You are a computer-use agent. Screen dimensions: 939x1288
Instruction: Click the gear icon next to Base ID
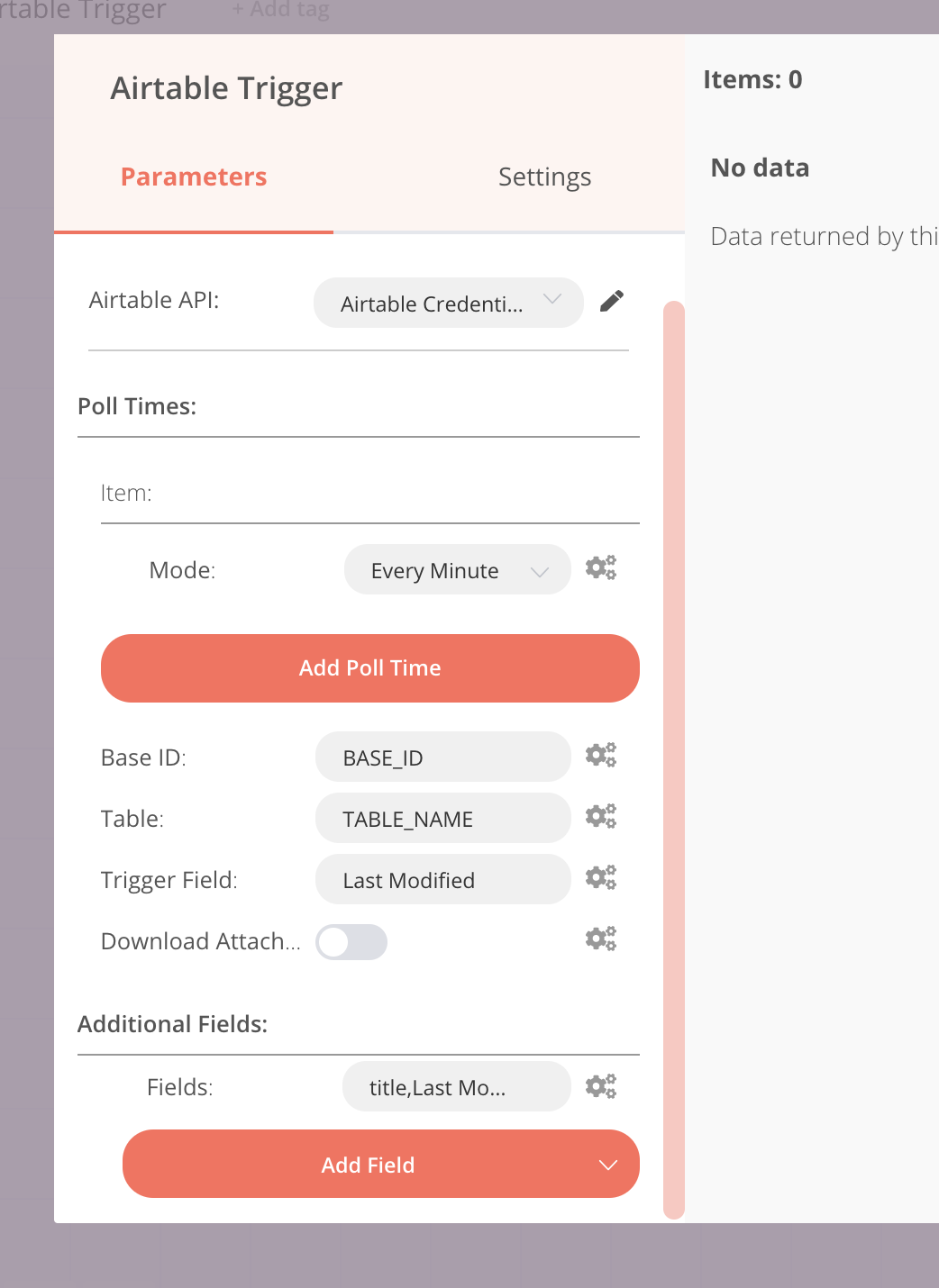tap(600, 755)
